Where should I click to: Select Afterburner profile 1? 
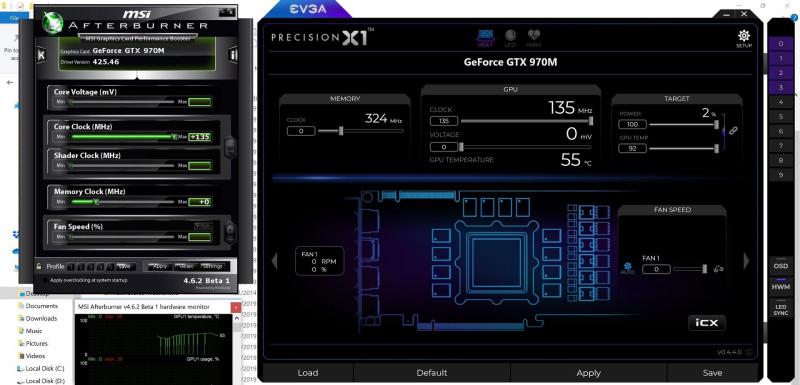(x=71, y=266)
